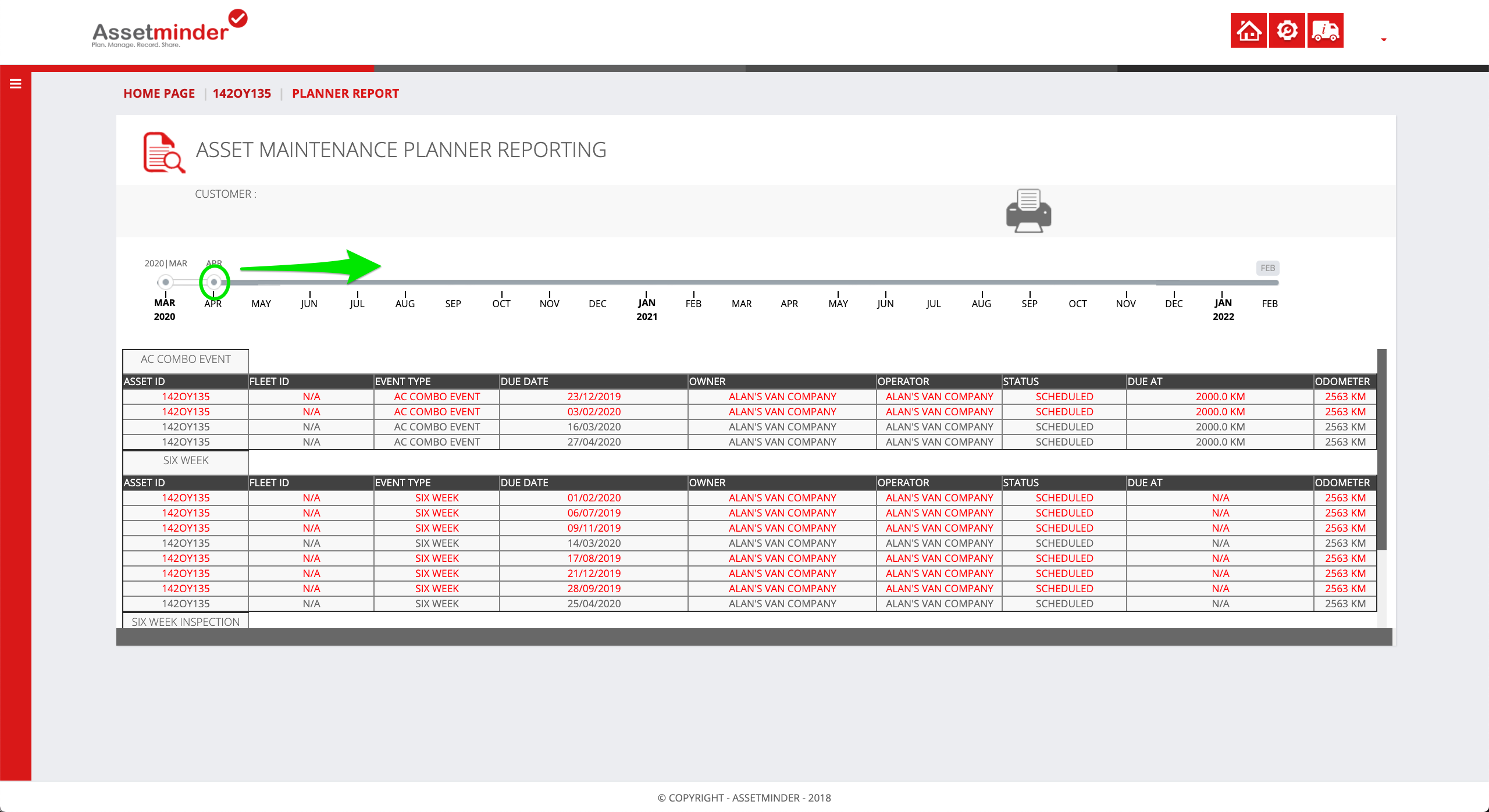Screen dimensions: 1489x812
Task: Click SIX WEEK due date 01/02/2020
Action: pyautogui.click(x=594, y=498)
